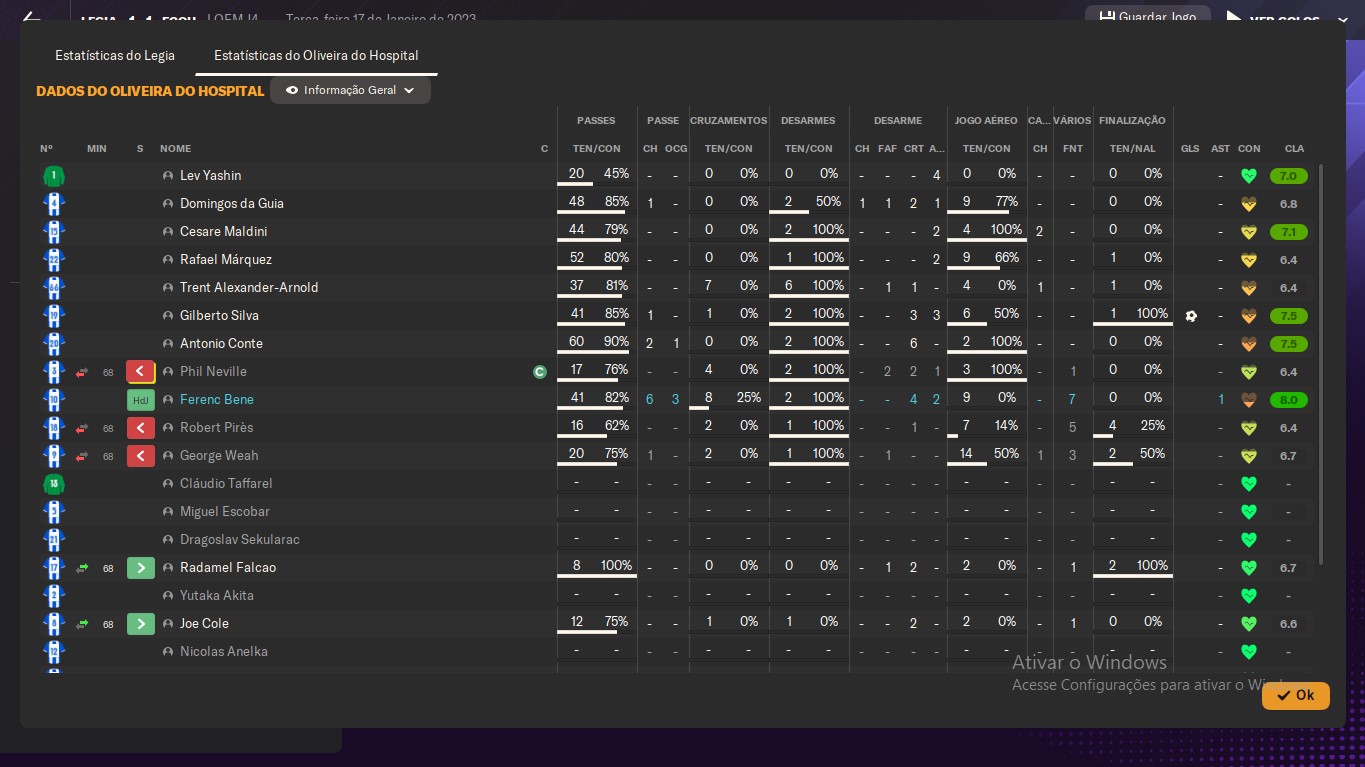Click Lev Yashin's 7.0 rating badge
This screenshot has width=1365, height=767.
pyautogui.click(x=1288, y=176)
